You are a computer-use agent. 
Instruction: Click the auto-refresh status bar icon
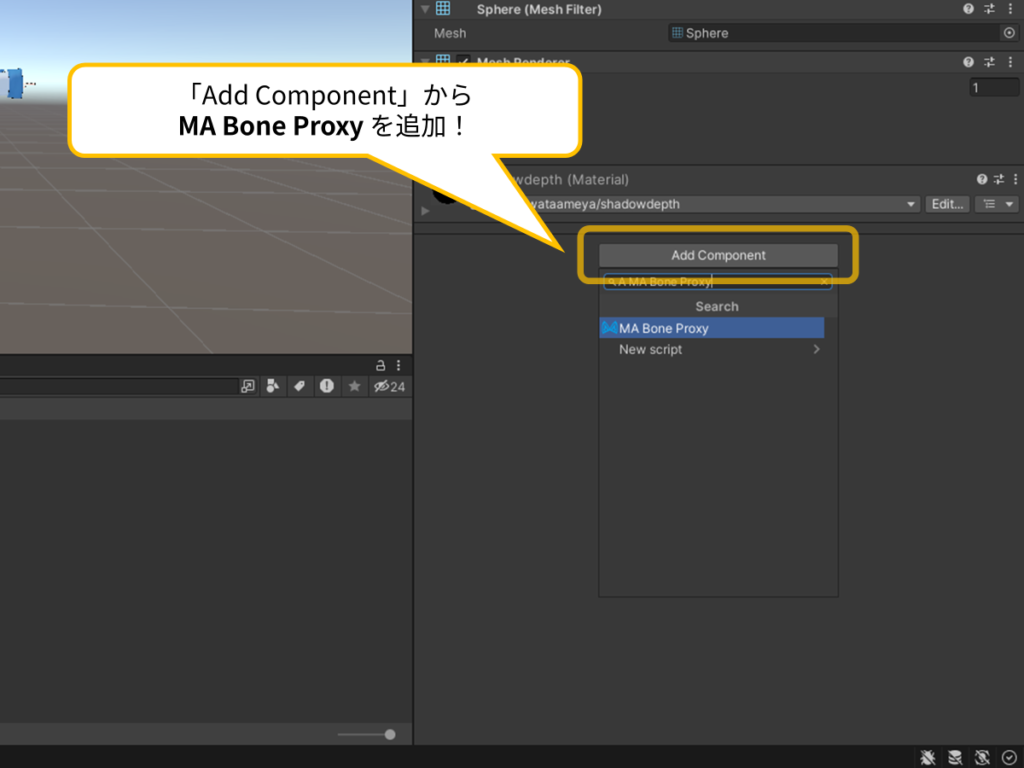(x=982, y=757)
